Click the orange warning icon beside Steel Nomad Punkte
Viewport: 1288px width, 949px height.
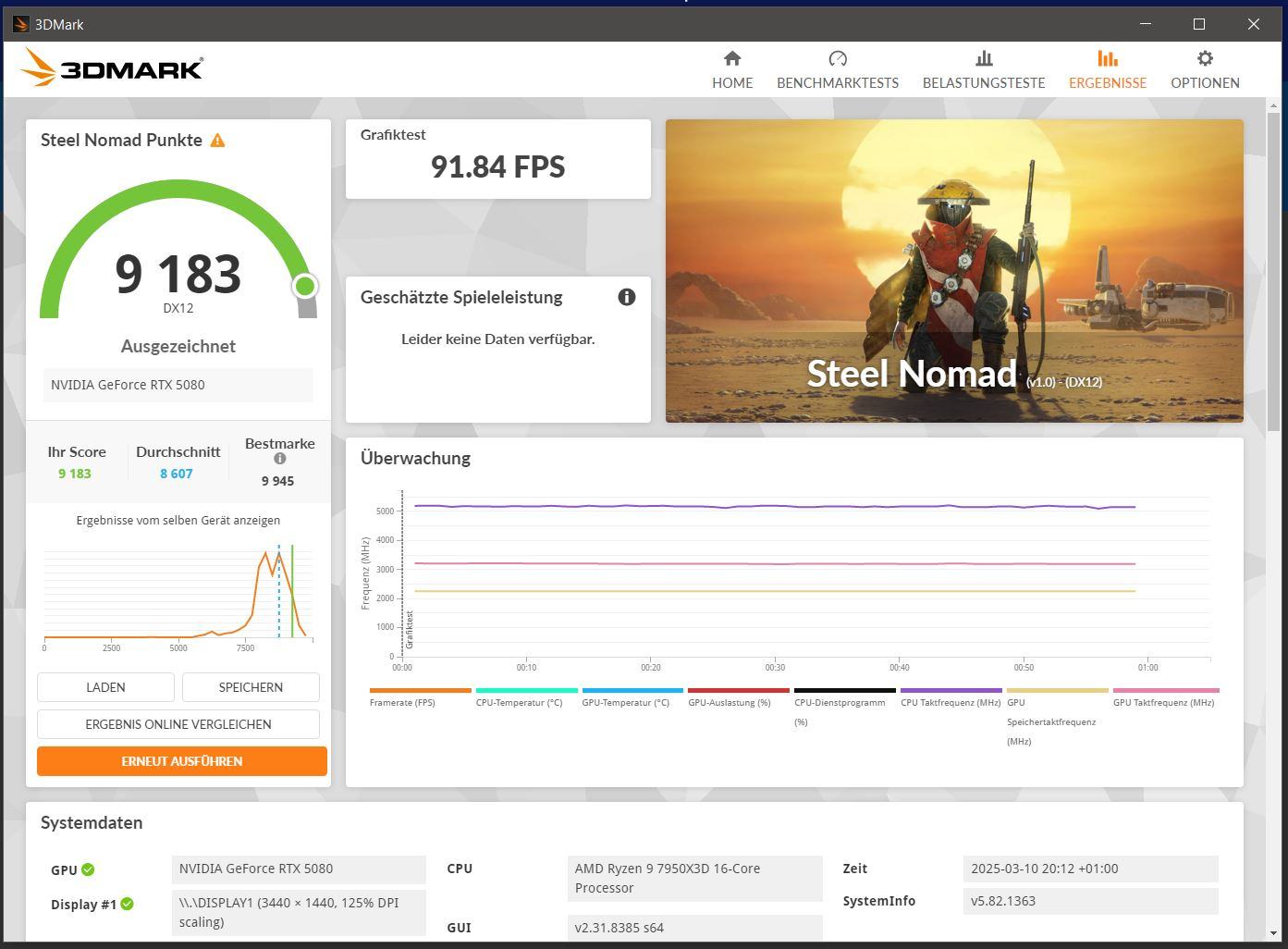pyautogui.click(x=217, y=141)
